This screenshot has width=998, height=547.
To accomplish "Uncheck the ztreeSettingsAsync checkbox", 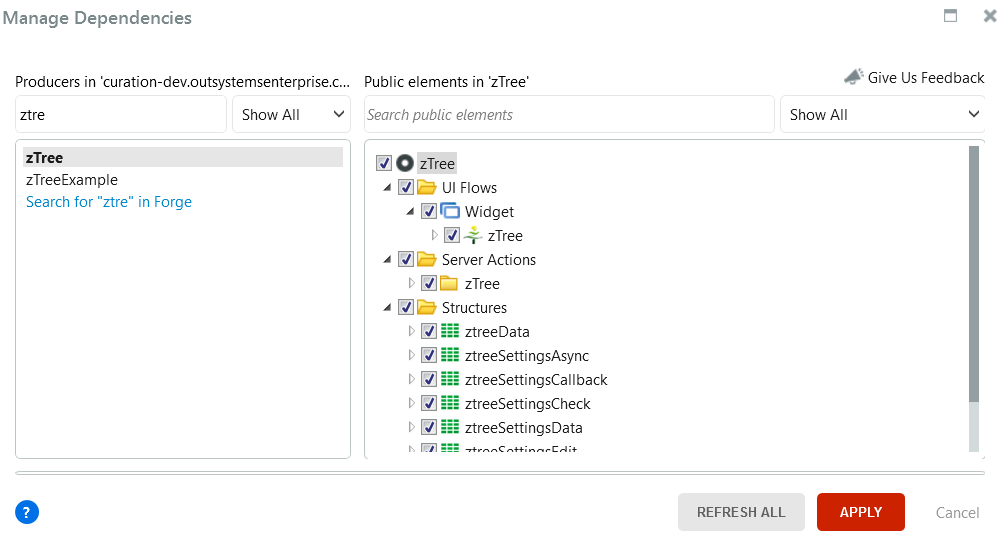I will click(x=429, y=355).
